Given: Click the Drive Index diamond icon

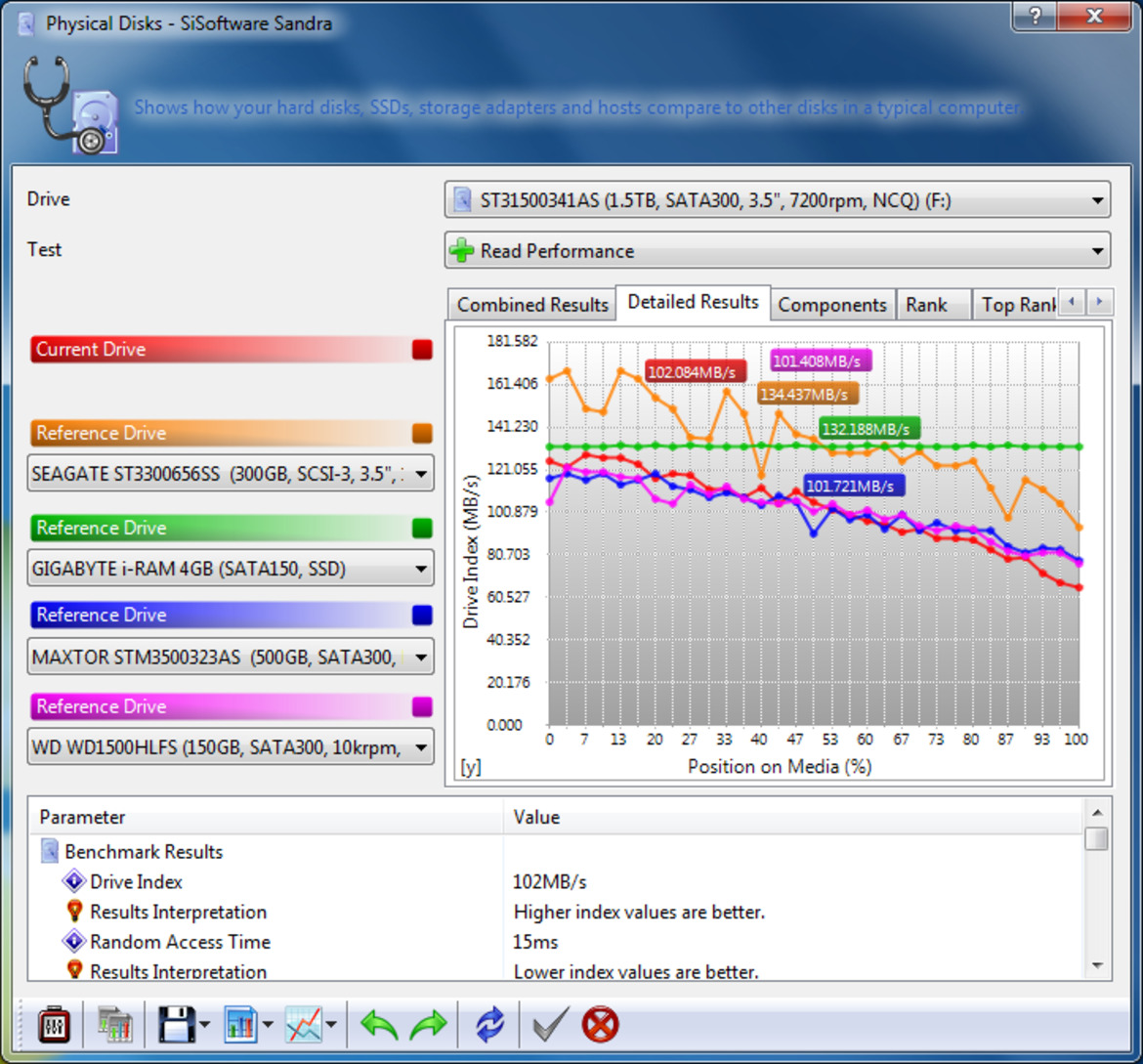Looking at the screenshot, I should pyautogui.click(x=73, y=881).
